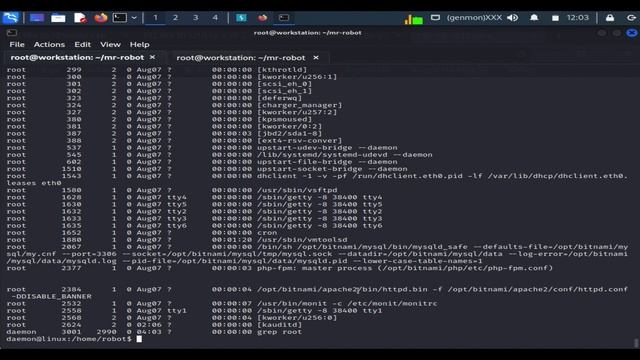The width and height of the screenshot is (640, 360).
Task: Select the teal S app in taskbar
Action: 242,18
